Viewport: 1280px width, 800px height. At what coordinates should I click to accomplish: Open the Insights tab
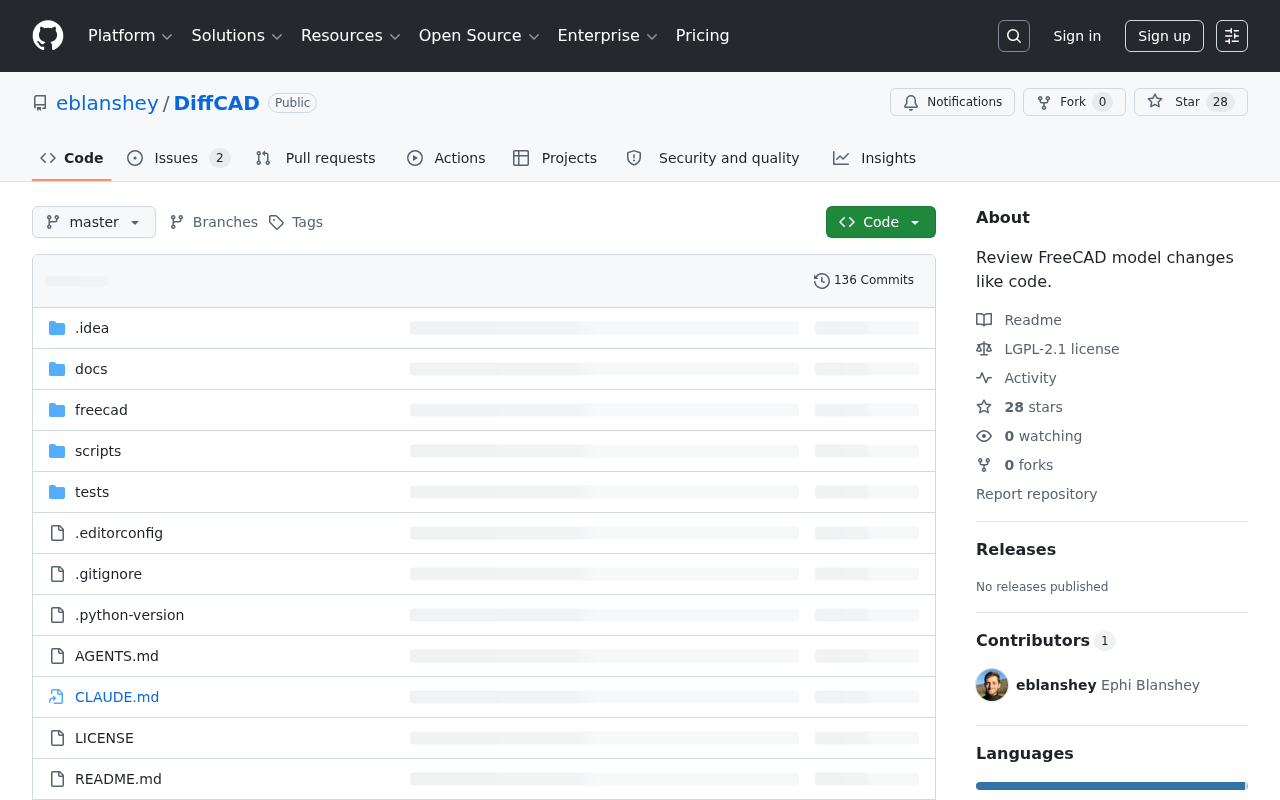click(x=875, y=158)
